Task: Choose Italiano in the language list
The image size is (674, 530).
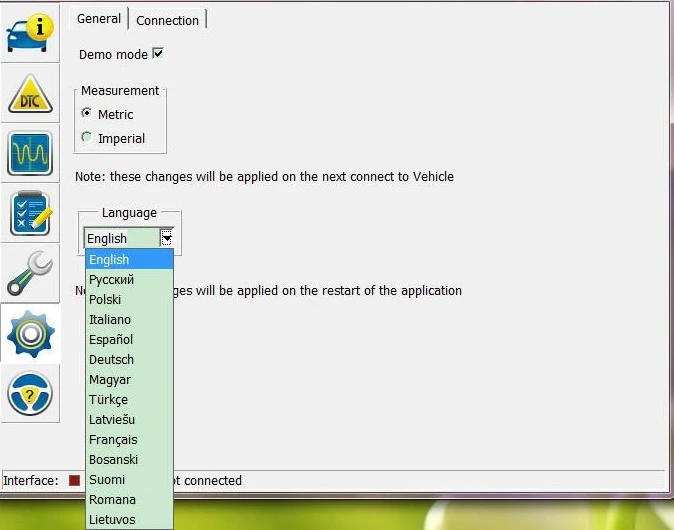Action: (x=129, y=319)
